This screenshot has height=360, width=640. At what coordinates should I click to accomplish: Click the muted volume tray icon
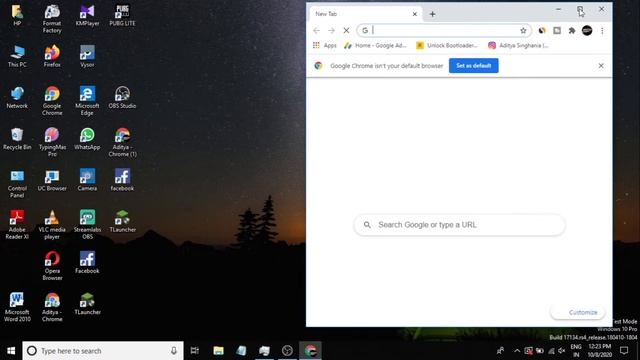click(562, 351)
